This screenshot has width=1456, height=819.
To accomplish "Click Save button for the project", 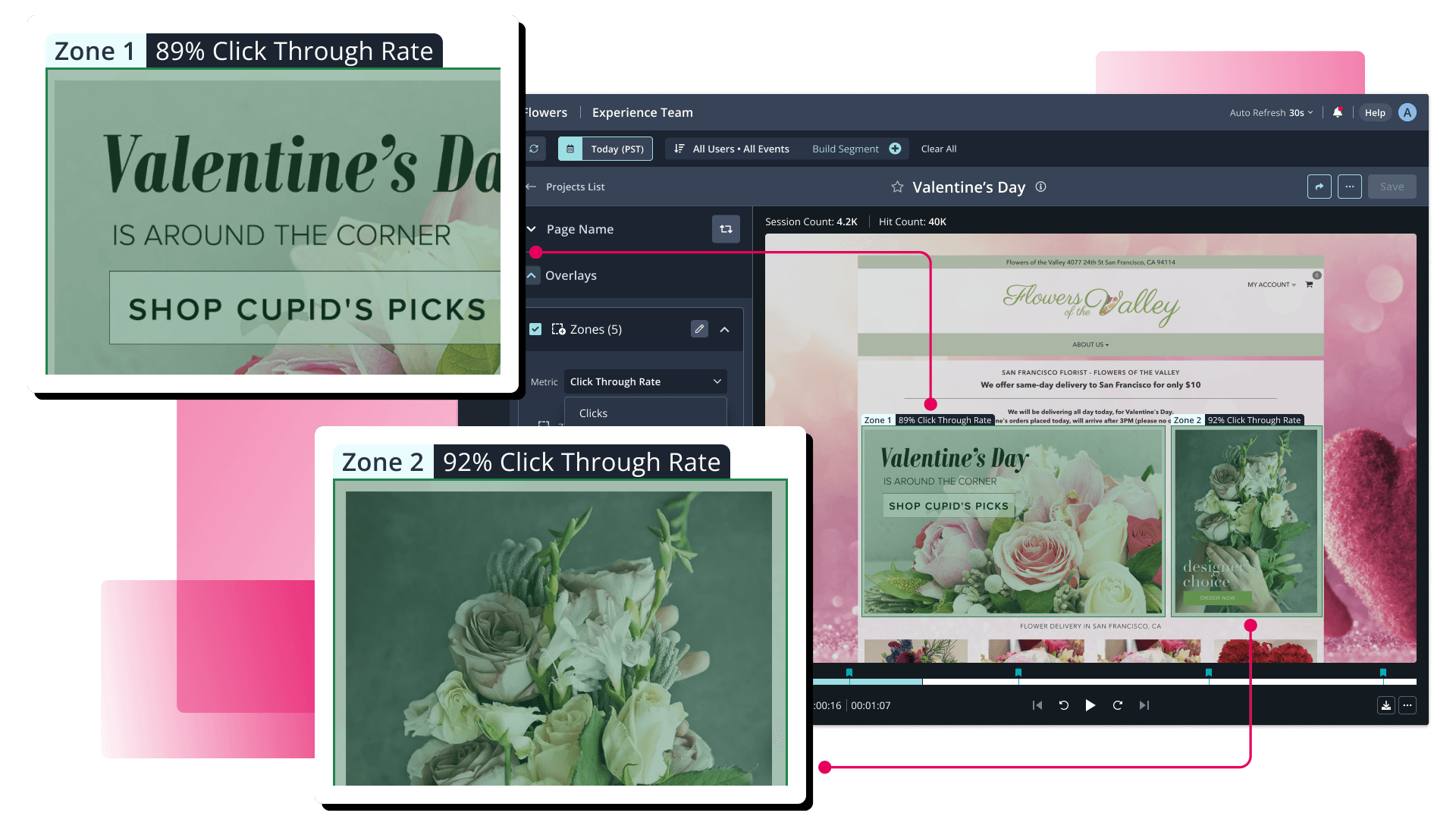I will 1392,186.
